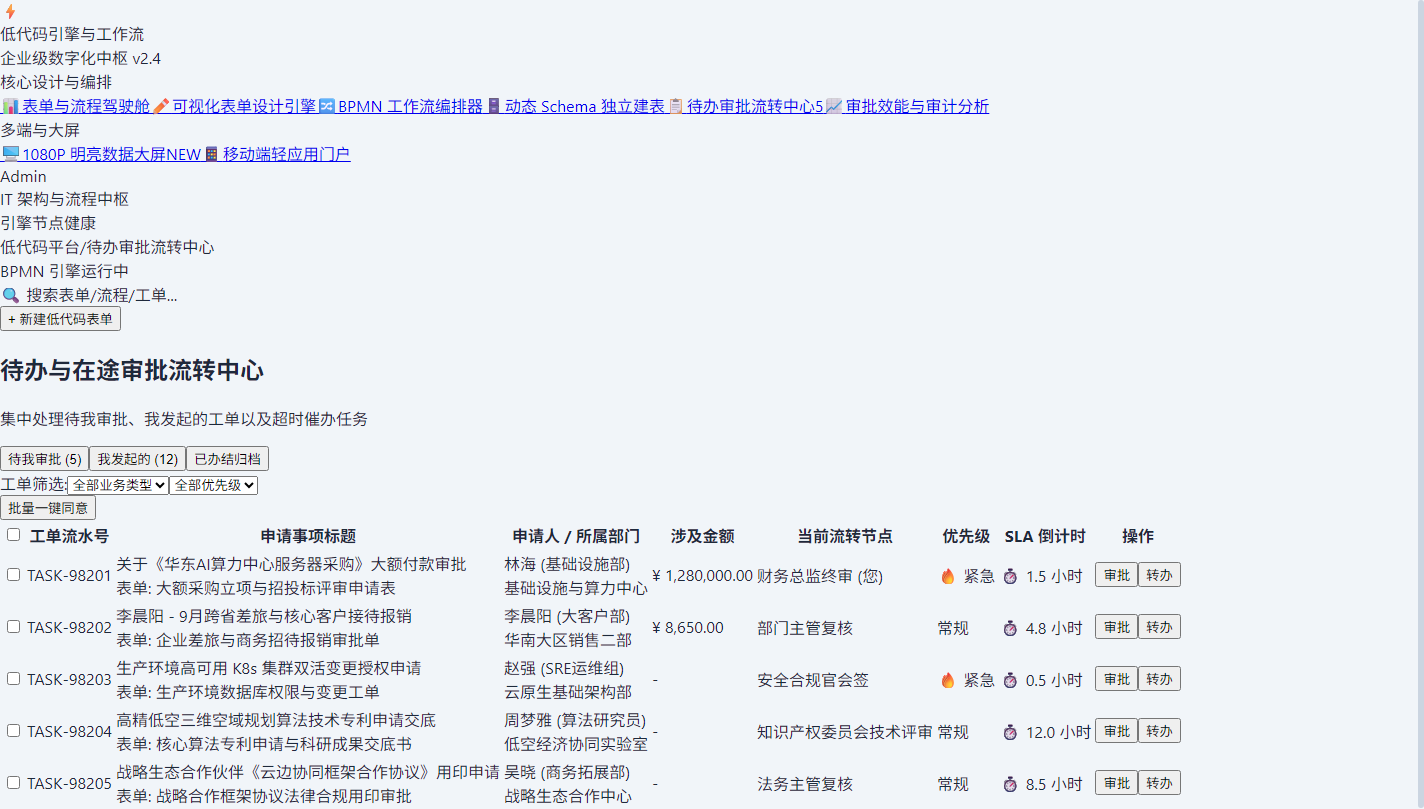Viewport: 1424px width, 809px height.
Task: Click 审批 button for TASK-98201
Action: pos(1116,575)
